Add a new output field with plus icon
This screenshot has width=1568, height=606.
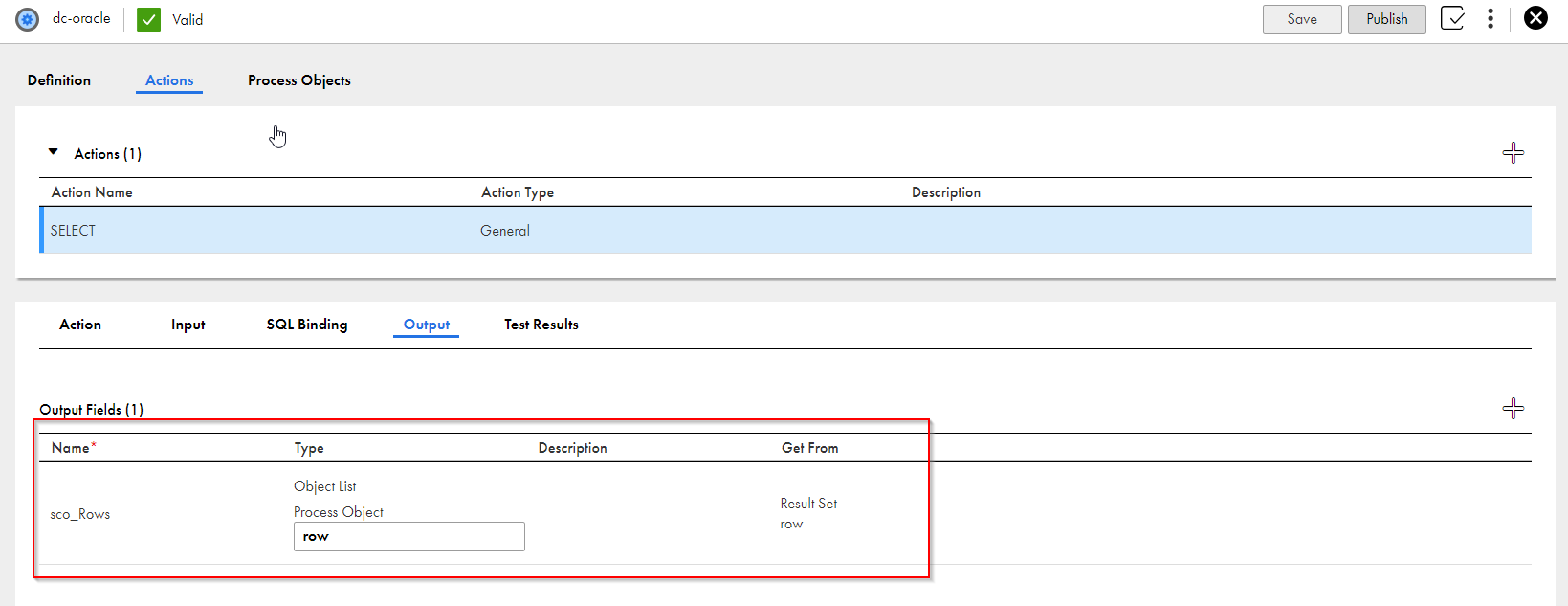pyautogui.click(x=1513, y=409)
